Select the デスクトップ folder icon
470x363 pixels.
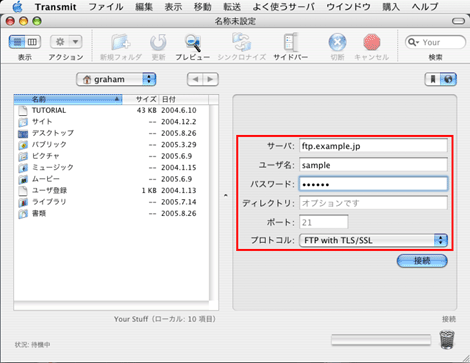[x=23, y=134]
